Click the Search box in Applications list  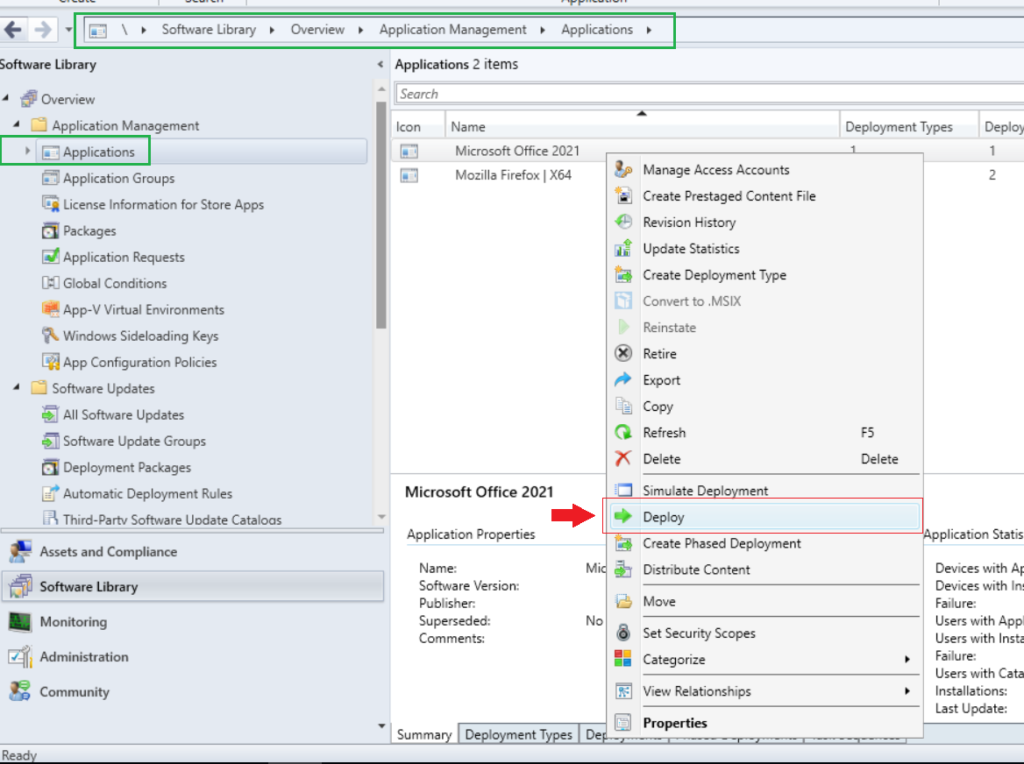(x=709, y=93)
